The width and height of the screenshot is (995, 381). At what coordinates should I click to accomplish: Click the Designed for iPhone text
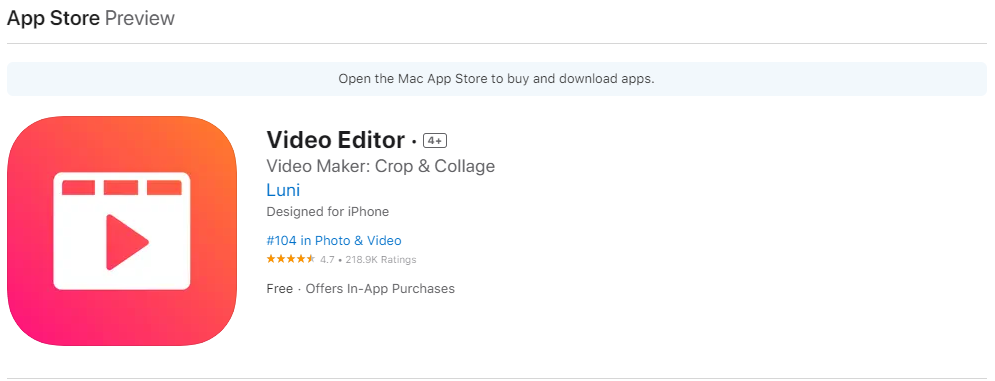[x=327, y=211]
